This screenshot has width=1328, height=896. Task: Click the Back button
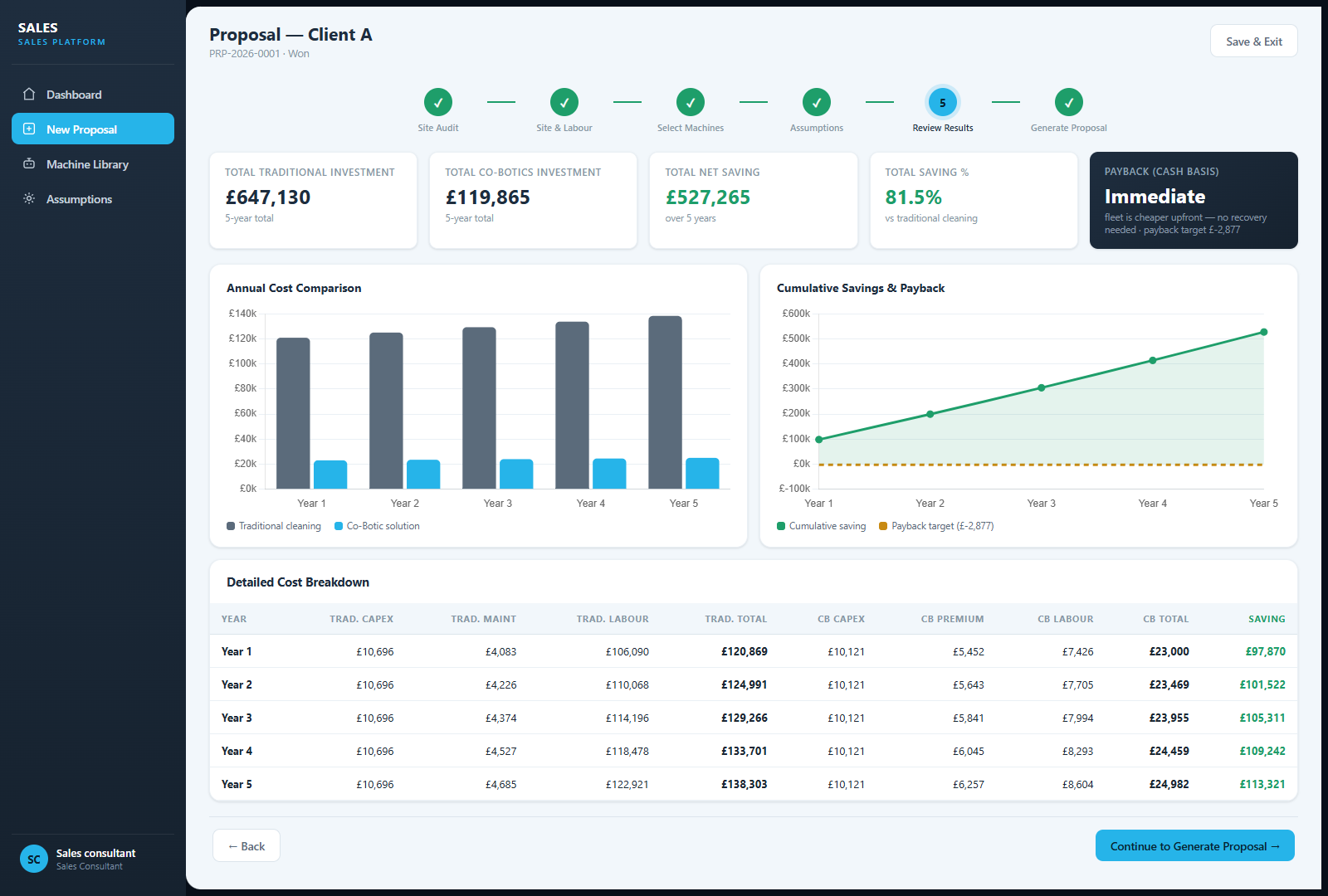coord(247,845)
